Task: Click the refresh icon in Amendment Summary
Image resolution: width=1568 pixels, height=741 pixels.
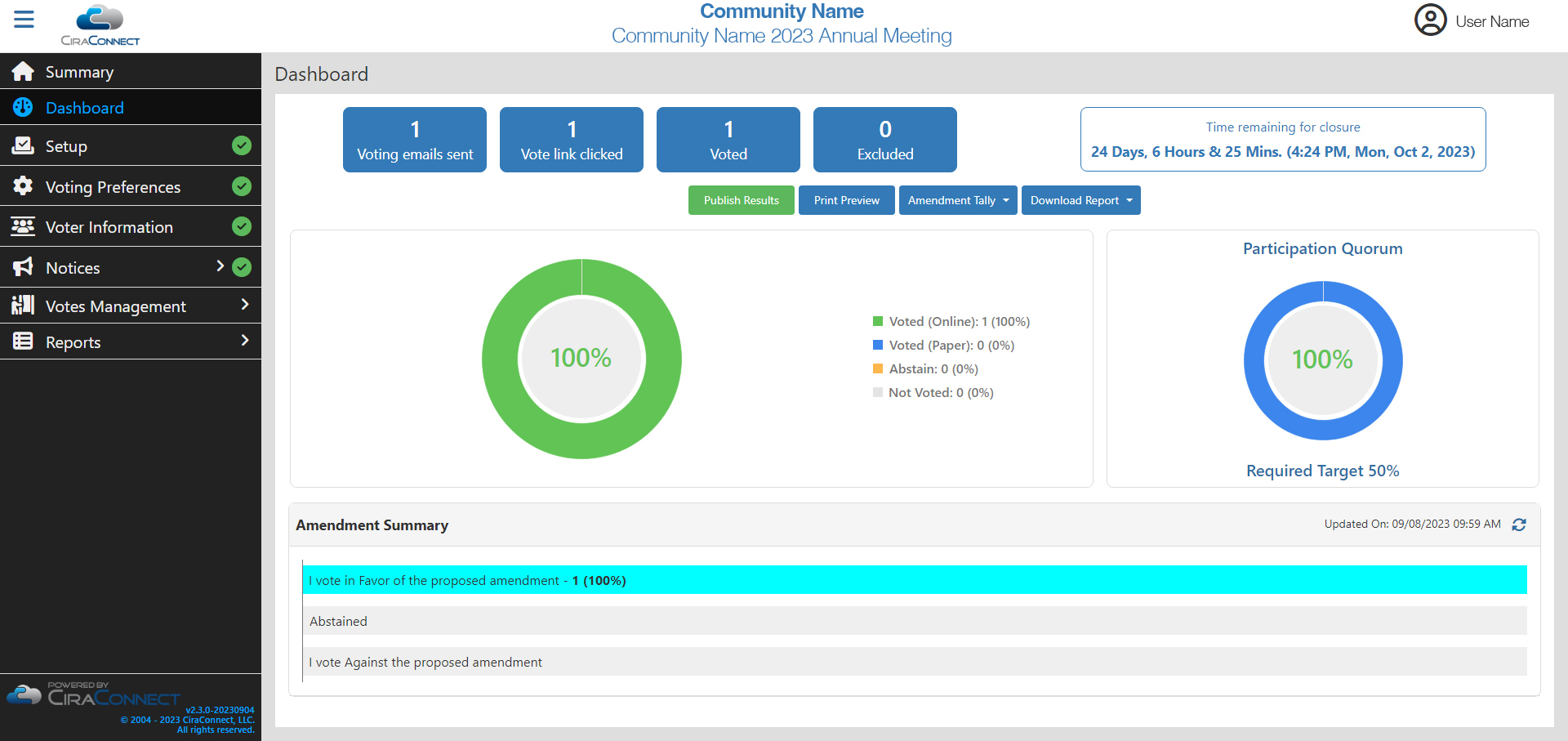Action: coord(1518,525)
